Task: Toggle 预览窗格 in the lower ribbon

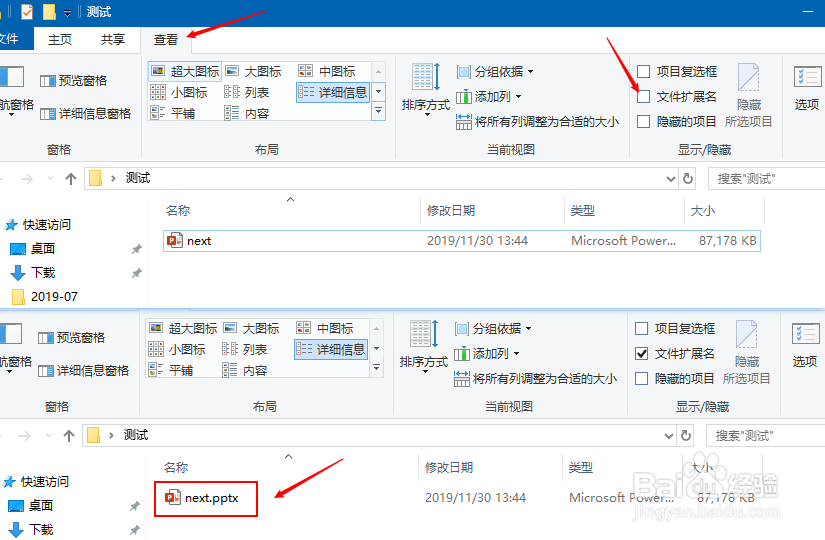Action: [x=72, y=337]
